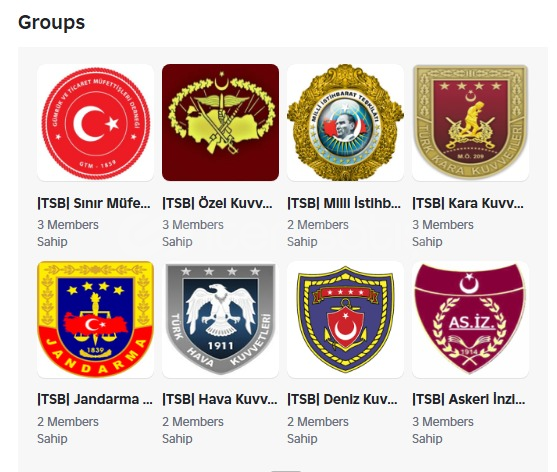Open the |TSB| Askeri İnzi... group link

[469, 399]
